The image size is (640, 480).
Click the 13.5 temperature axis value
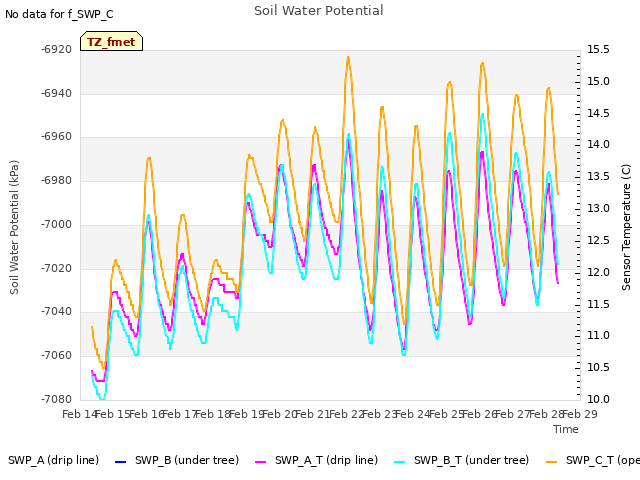click(598, 176)
